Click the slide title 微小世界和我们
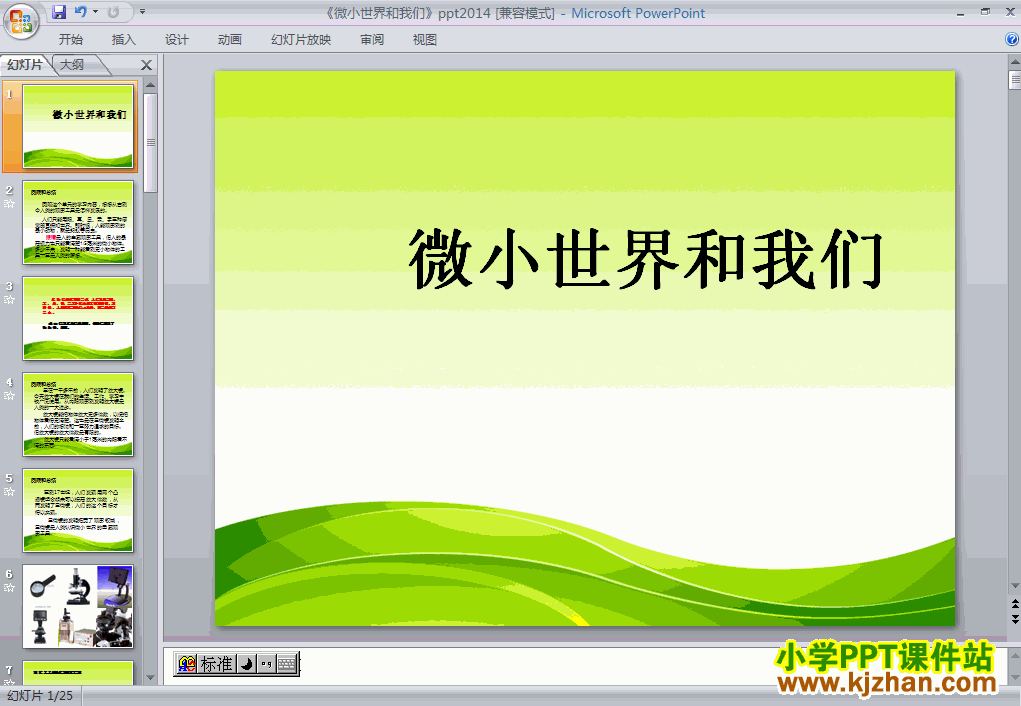 pos(645,259)
